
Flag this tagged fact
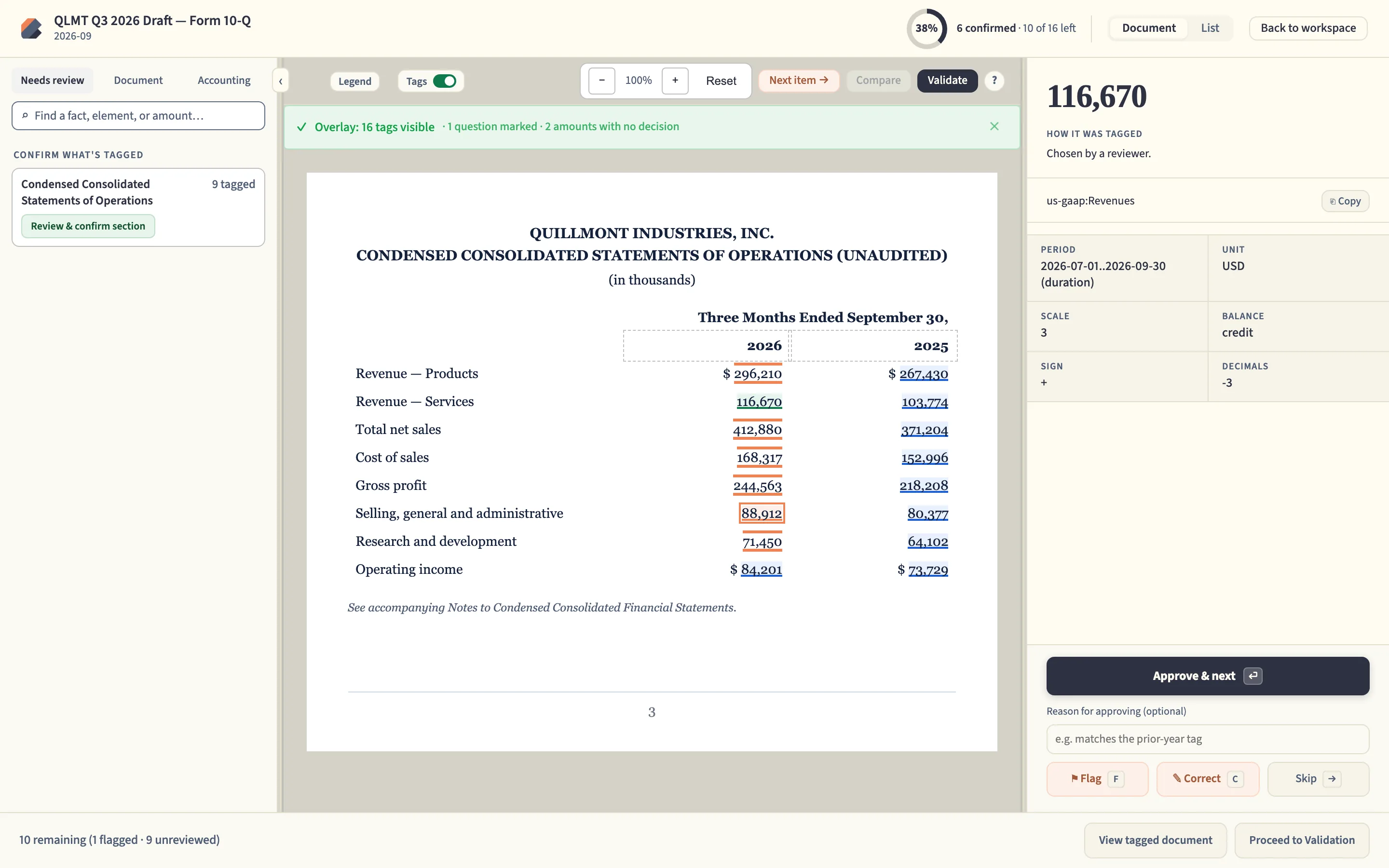(1097, 779)
